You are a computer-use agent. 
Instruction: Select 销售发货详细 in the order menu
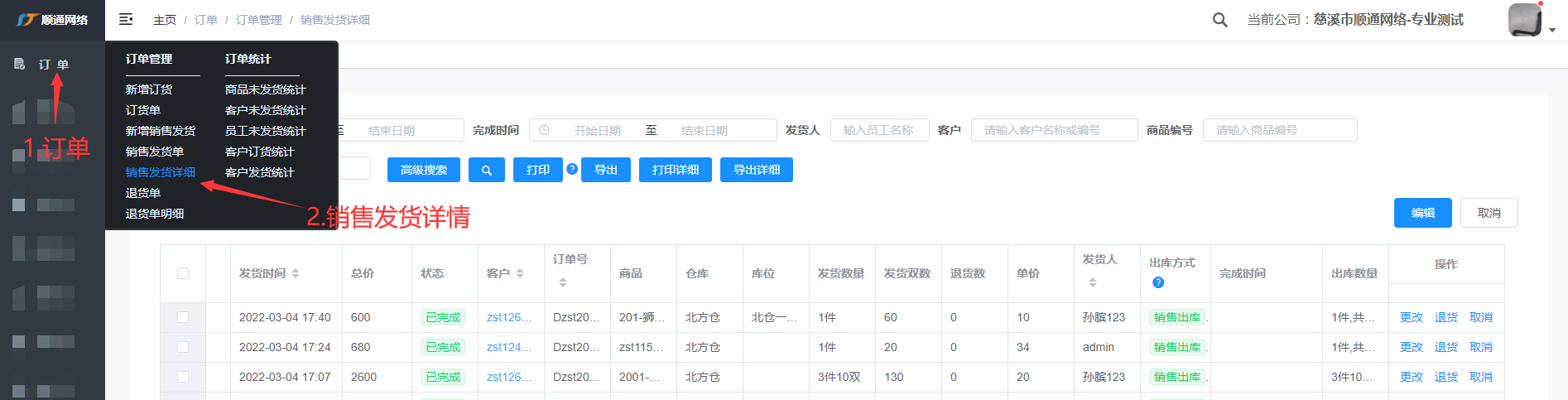click(161, 172)
